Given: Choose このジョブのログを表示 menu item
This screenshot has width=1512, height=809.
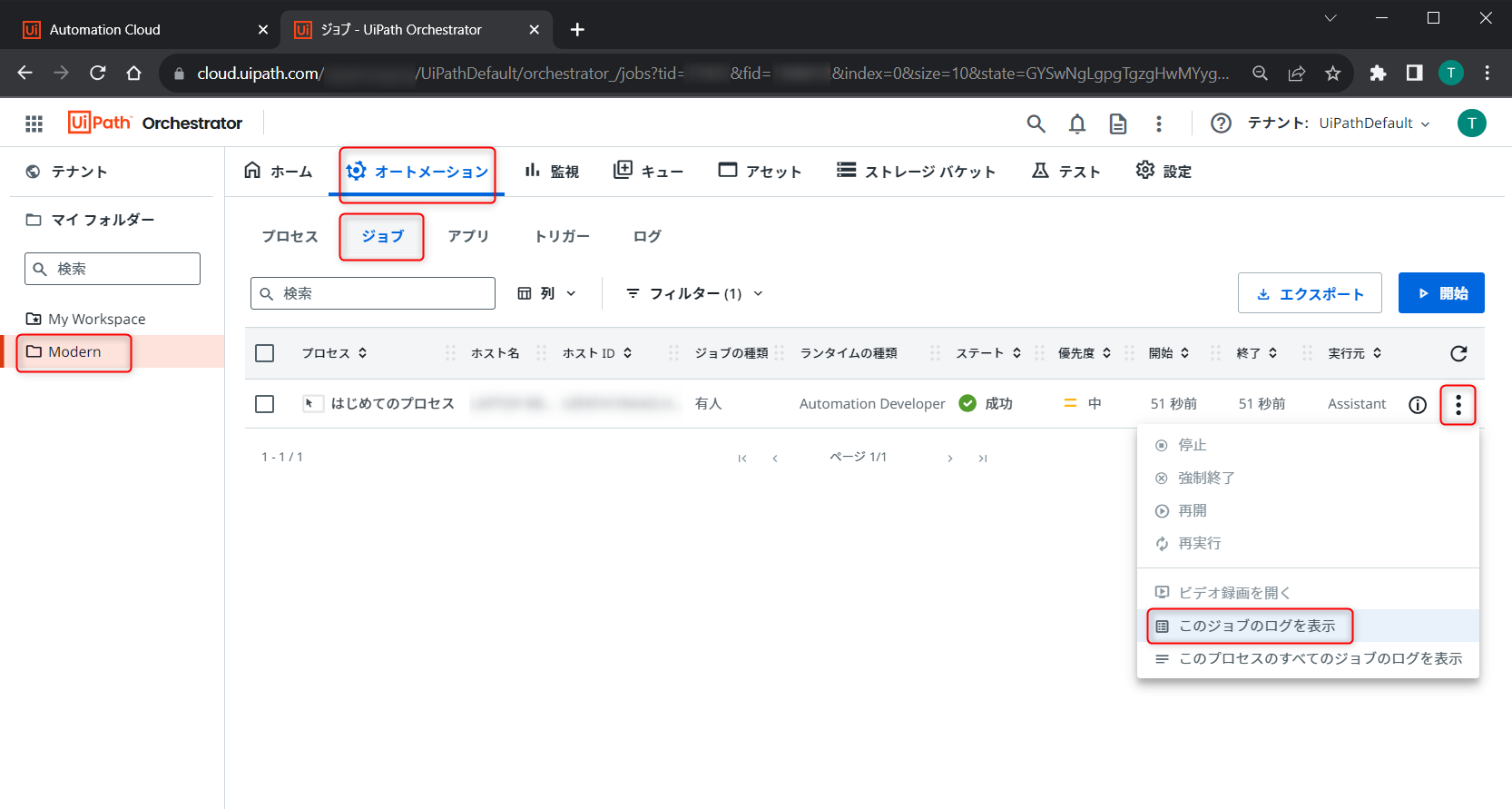Looking at the screenshot, I should click(x=1308, y=626).
